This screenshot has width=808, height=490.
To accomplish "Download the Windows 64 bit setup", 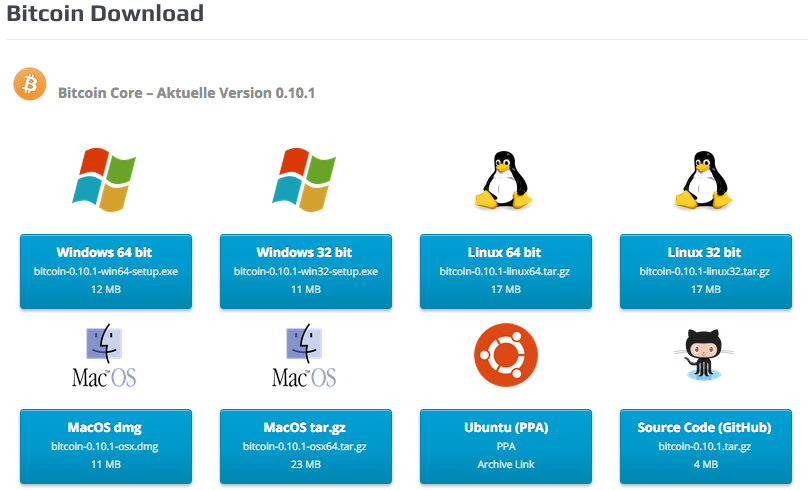I will click(106, 272).
